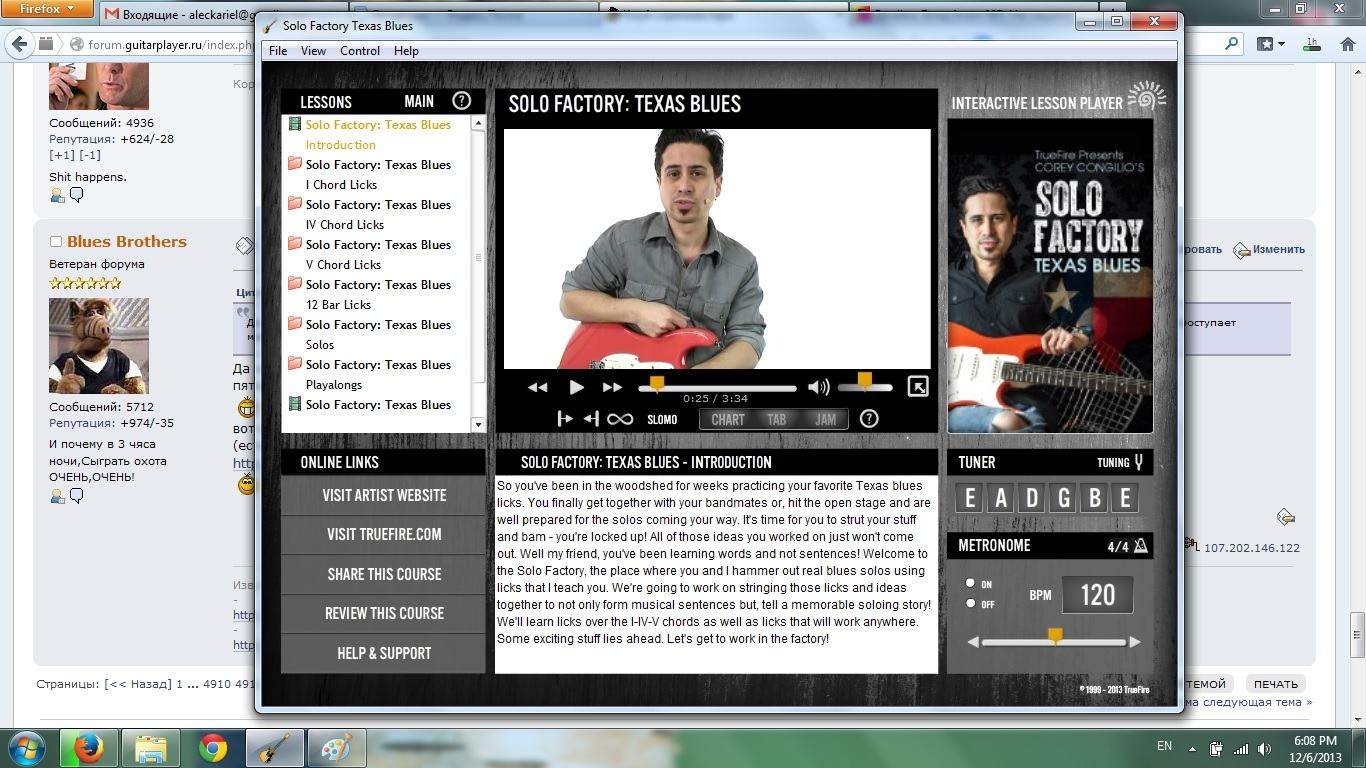The width and height of the screenshot is (1366, 768).
Task: Turn the metronome ON
Action: pos(970,583)
